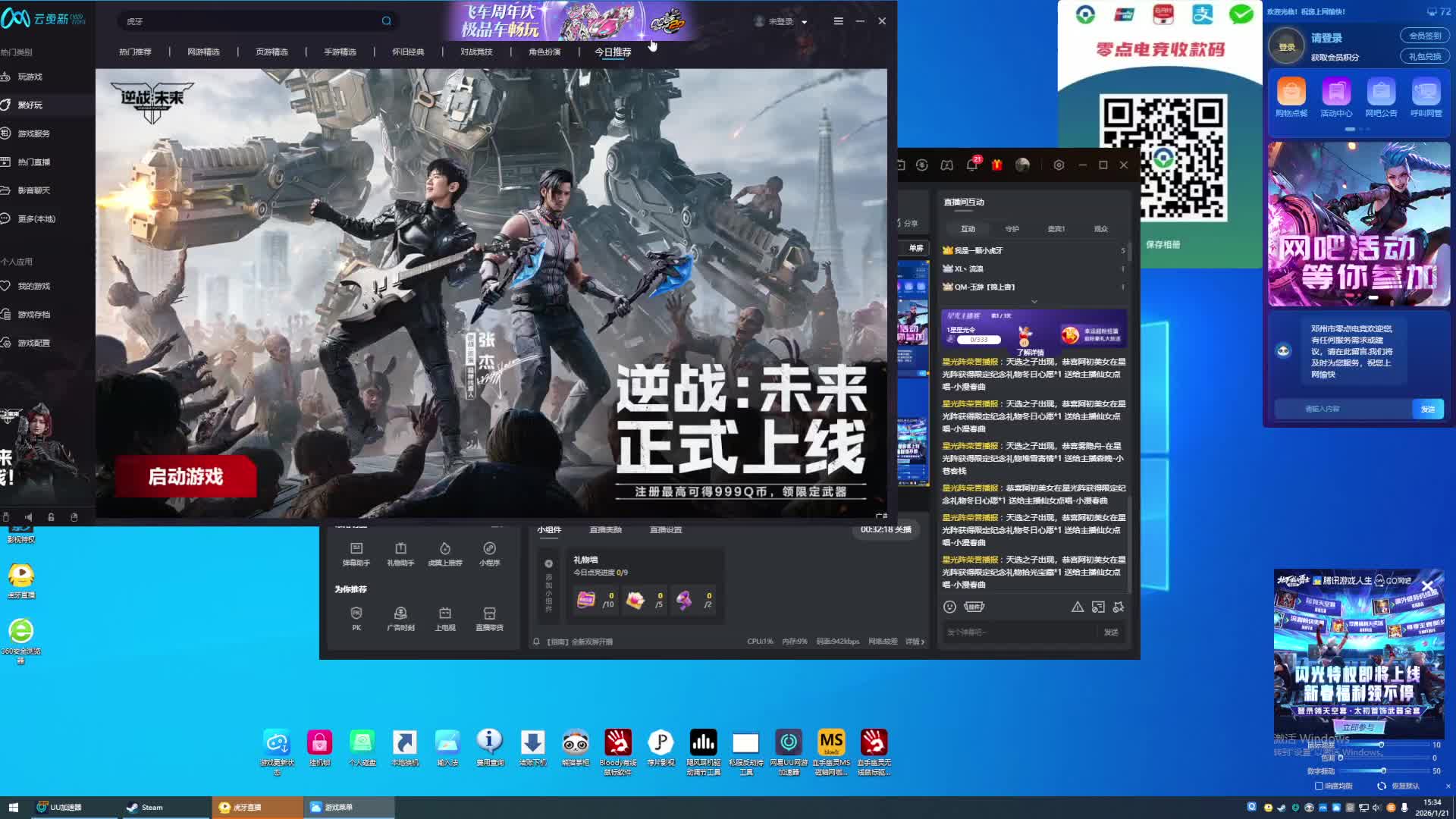Click search magnifier in game menu
This screenshot has width=1456, height=819.
click(x=387, y=21)
